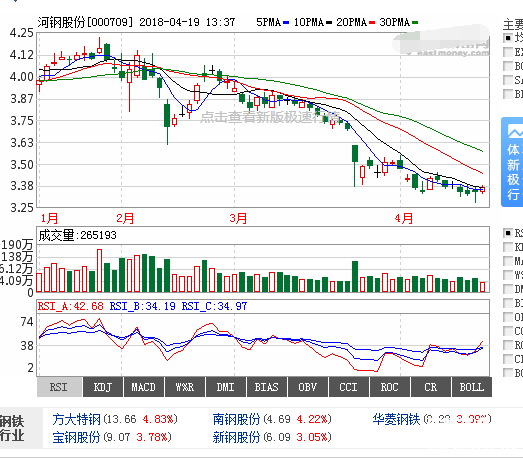This screenshot has height=459, width=523.
Task: Enable the DMI checkbox in the side list
Action: click(x=508, y=289)
